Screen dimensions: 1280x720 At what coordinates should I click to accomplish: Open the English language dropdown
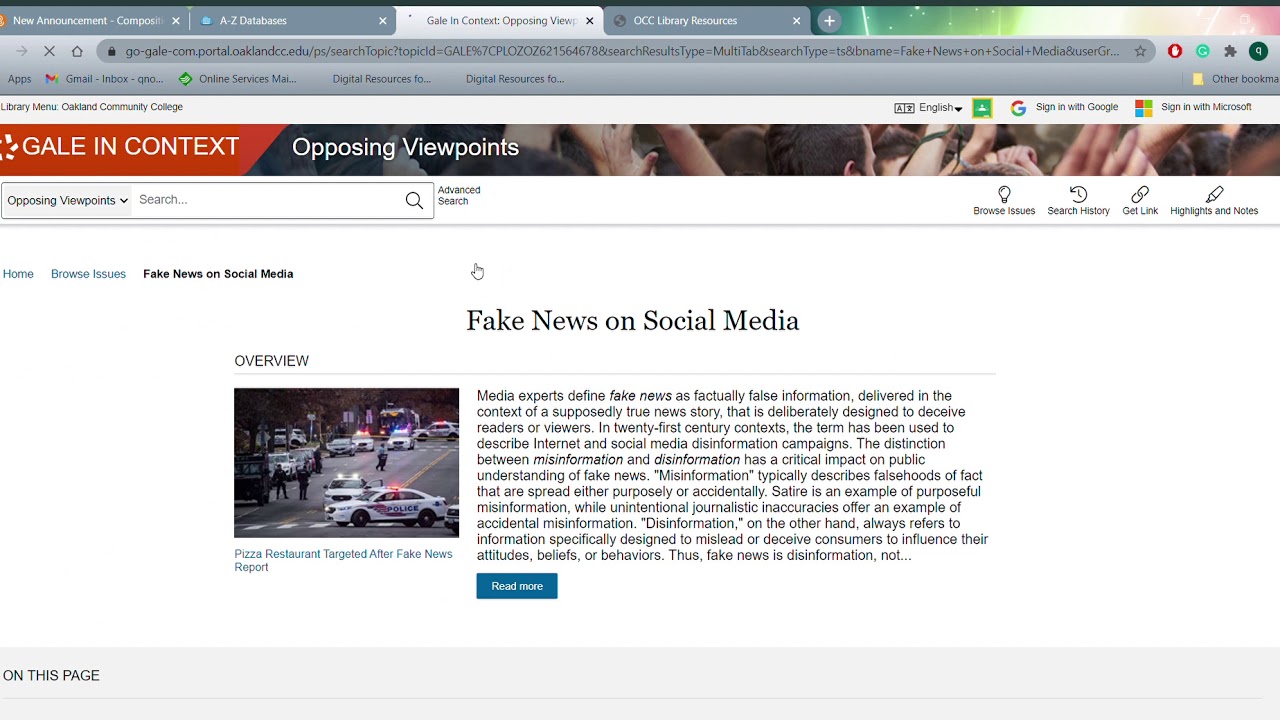click(x=928, y=108)
